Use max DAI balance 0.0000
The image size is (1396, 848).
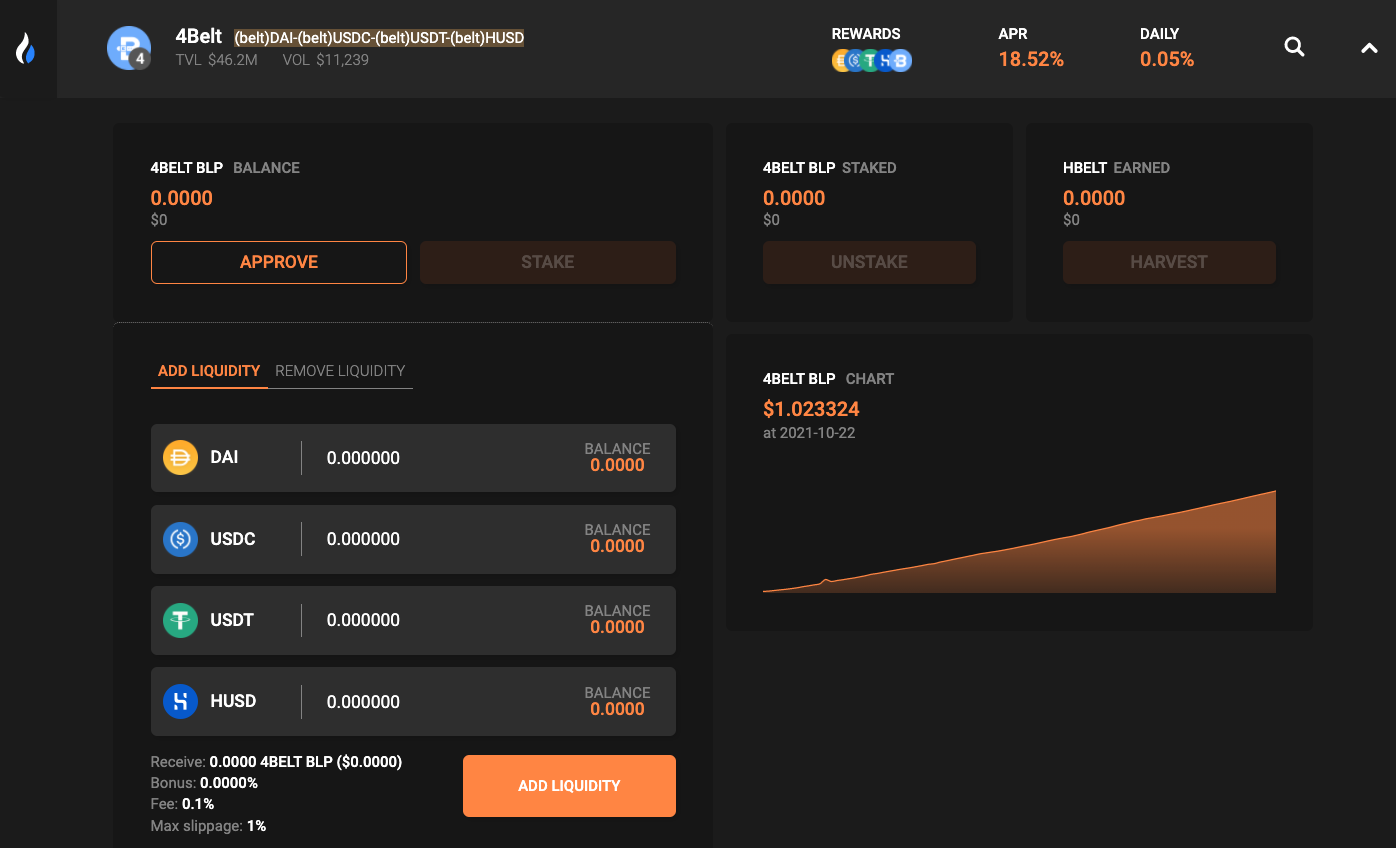[617, 465]
